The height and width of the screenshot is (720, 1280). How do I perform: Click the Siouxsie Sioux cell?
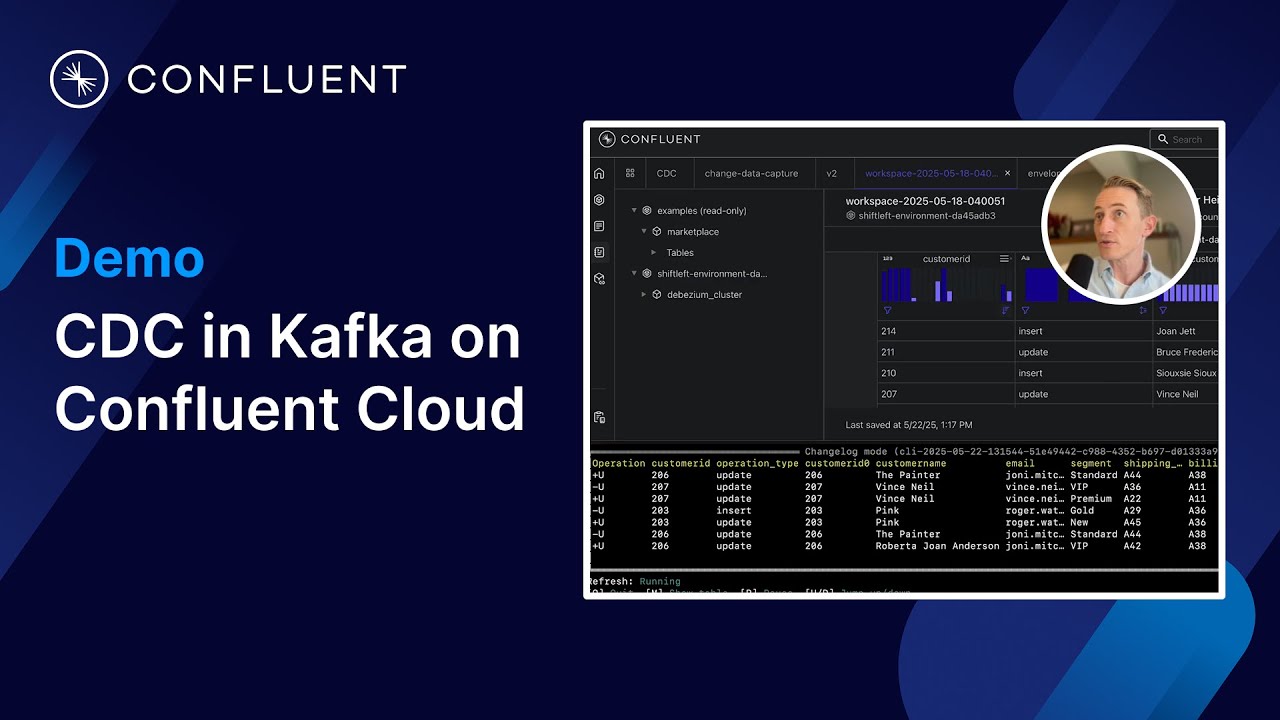coord(1187,373)
